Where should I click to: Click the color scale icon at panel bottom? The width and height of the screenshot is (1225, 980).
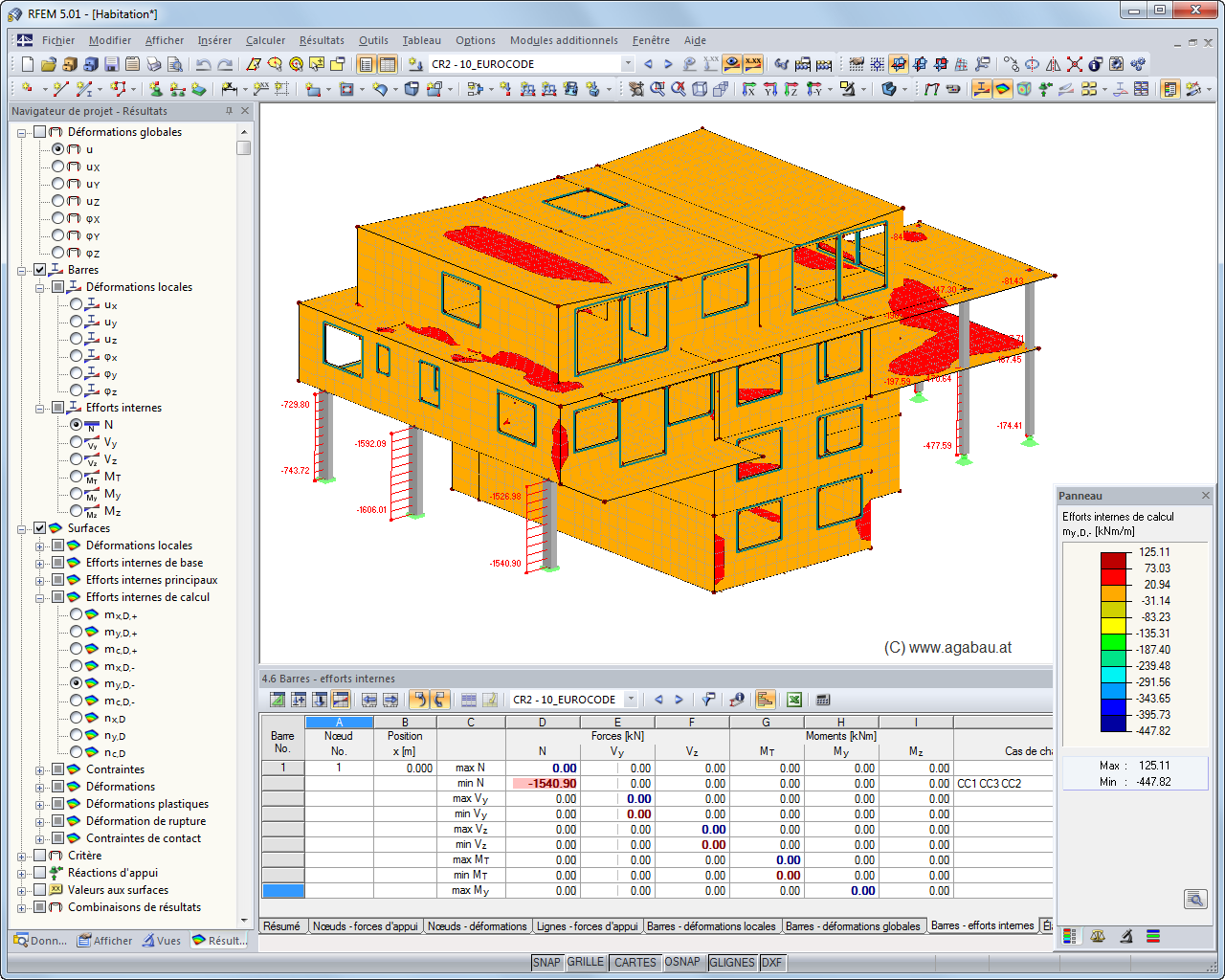1070,936
